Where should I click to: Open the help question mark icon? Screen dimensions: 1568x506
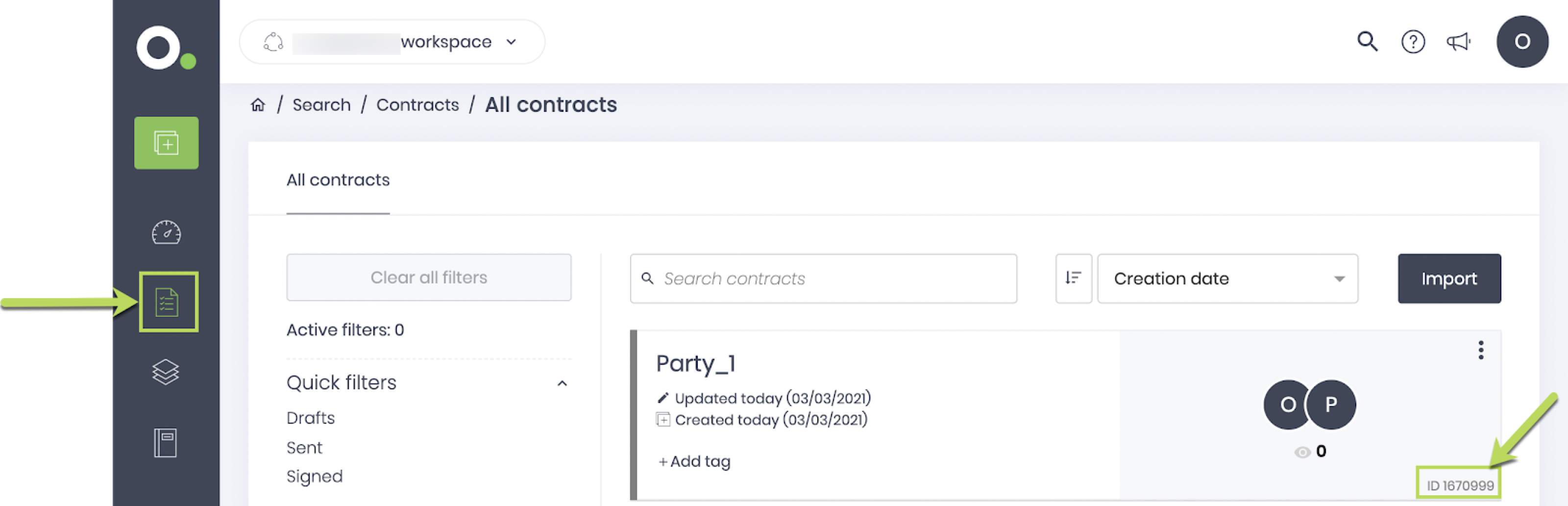tap(1413, 41)
